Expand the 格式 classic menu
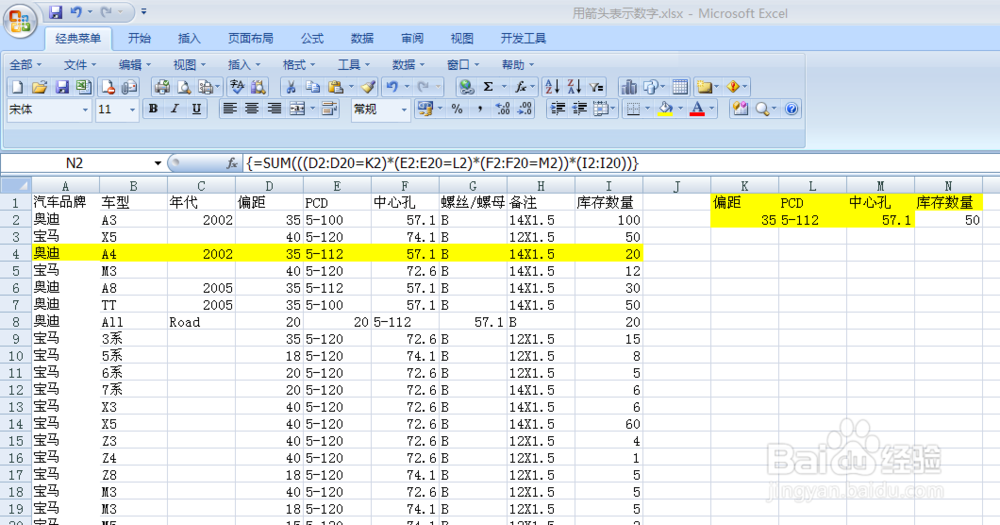The height and width of the screenshot is (525, 1000). click(299, 64)
